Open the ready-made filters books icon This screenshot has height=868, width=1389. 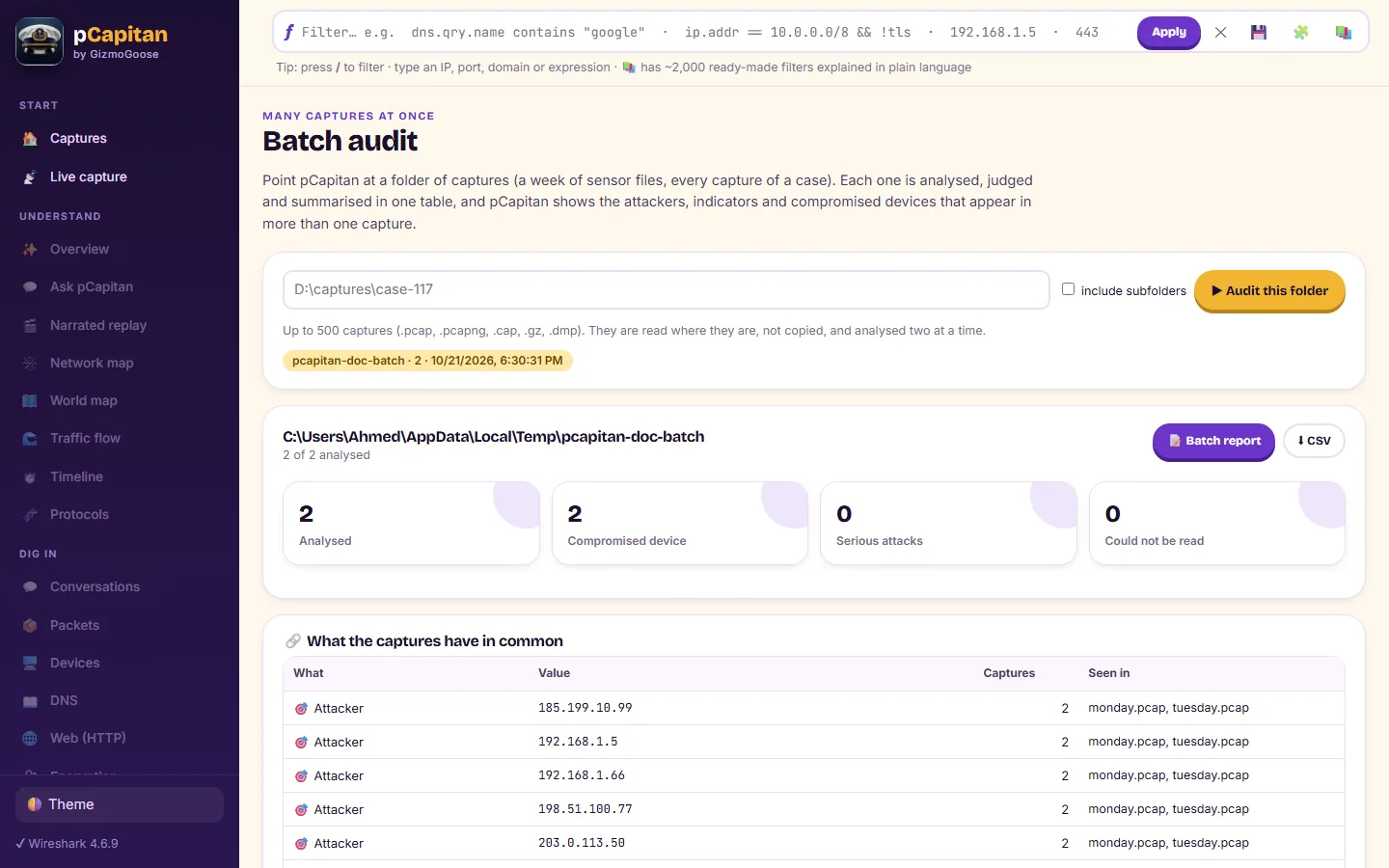[1343, 33]
